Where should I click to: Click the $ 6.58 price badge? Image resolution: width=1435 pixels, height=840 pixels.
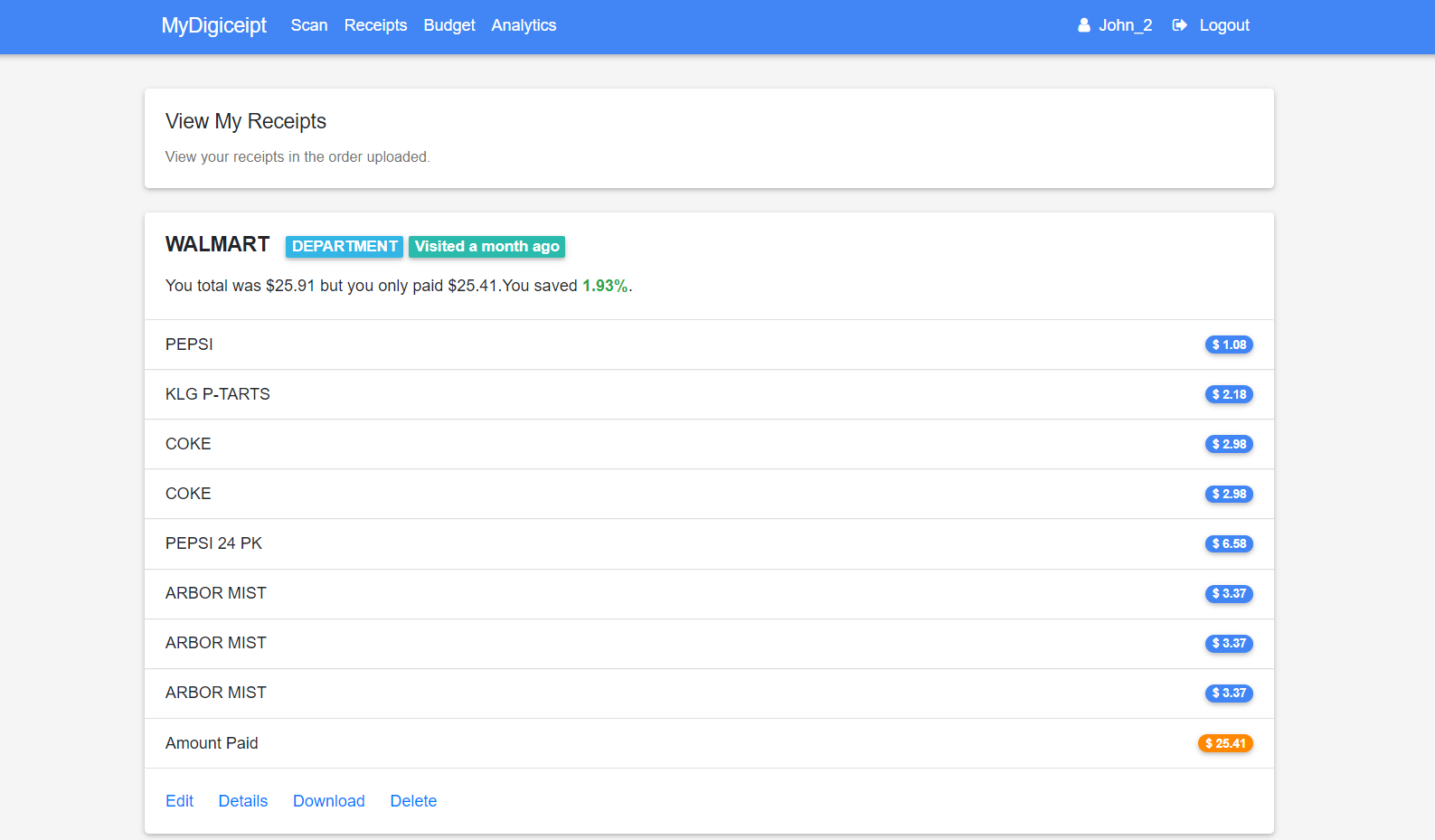tap(1229, 543)
